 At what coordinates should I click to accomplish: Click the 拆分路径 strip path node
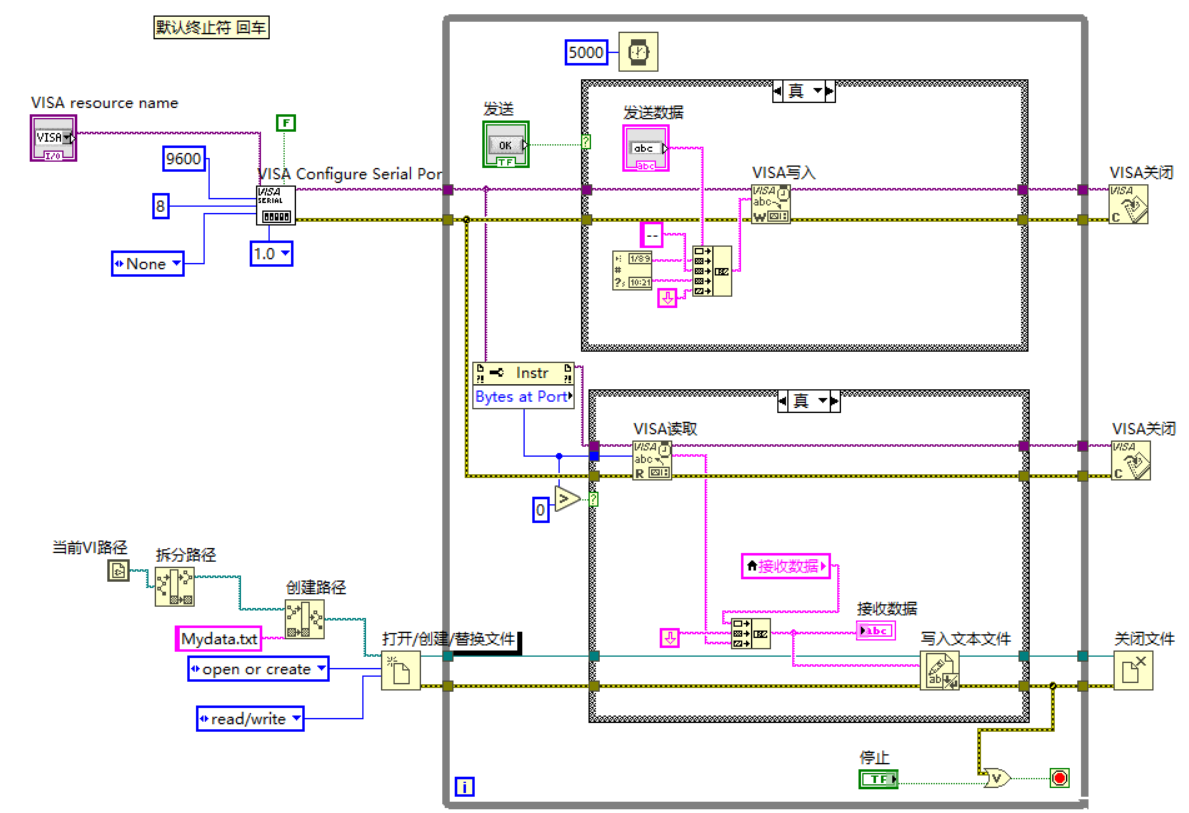174,587
